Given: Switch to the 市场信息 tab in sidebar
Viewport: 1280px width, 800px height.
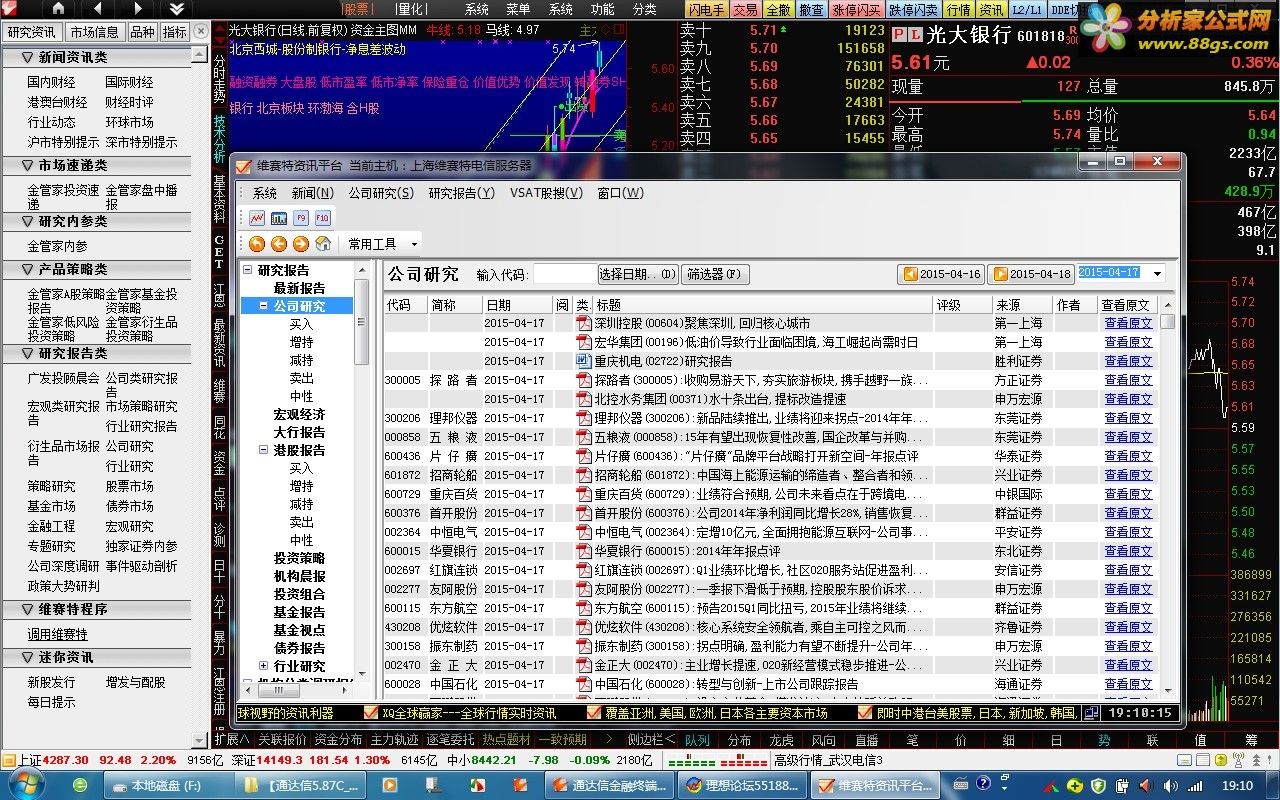Looking at the screenshot, I should [x=95, y=32].
